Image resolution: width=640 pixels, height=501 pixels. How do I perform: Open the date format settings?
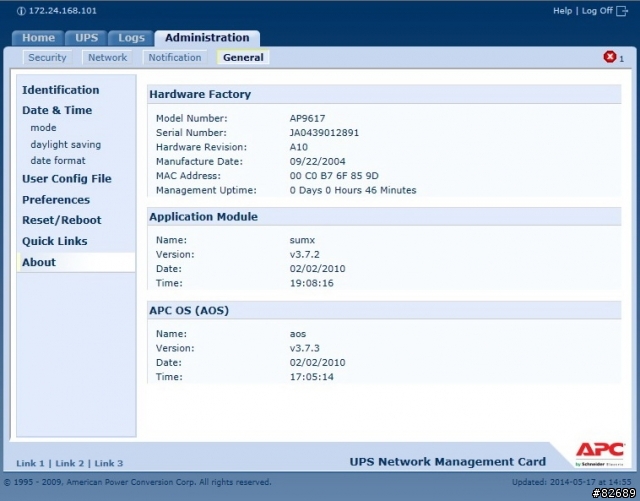[x=58, y=160]
